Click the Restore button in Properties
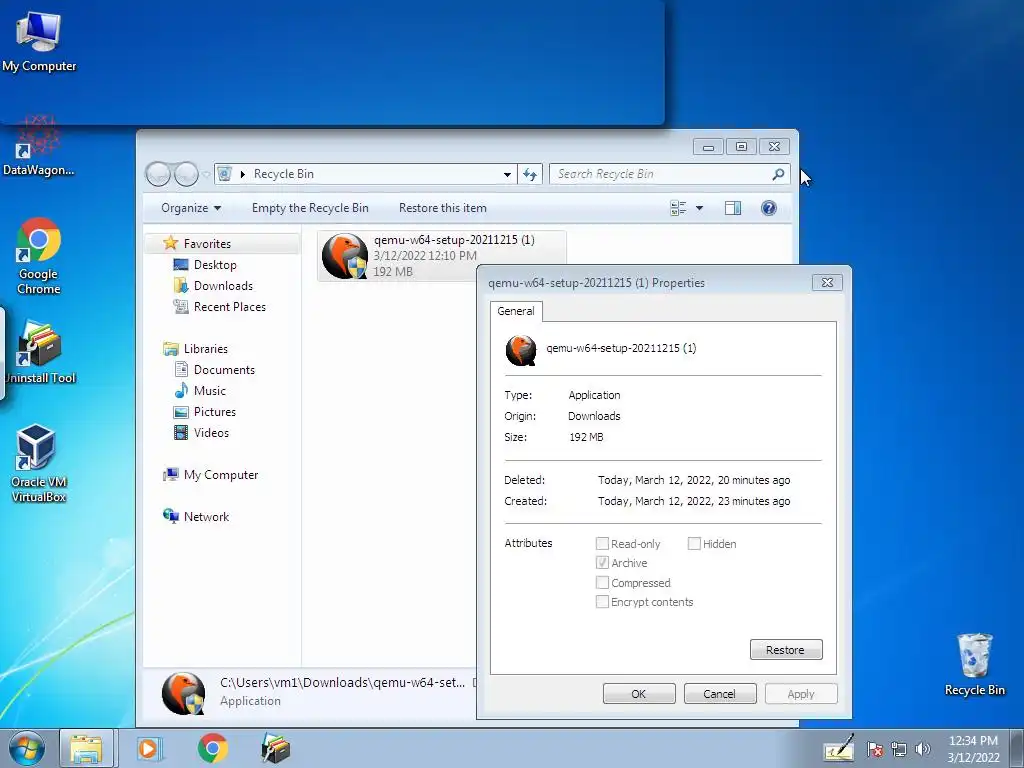Screen dimensions: 1024x768 tap(786, 650)
